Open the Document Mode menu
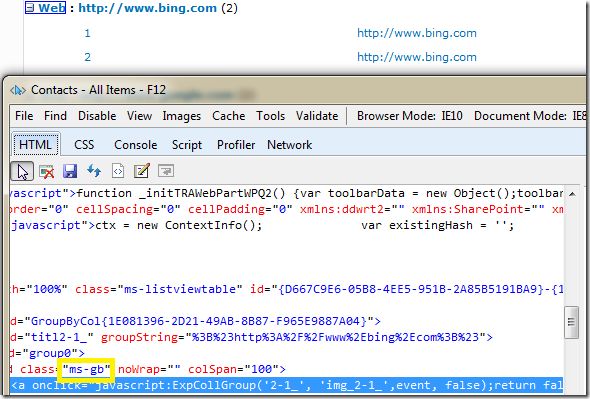Viewport: 590px width, 399px height. click(x=530, y=116)
